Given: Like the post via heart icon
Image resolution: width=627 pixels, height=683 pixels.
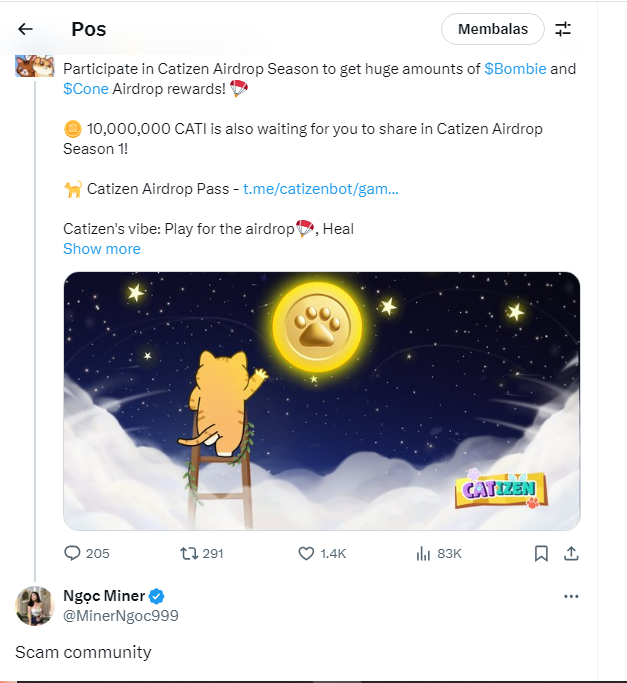Looking at the screenshot, I should pos(307,553).
